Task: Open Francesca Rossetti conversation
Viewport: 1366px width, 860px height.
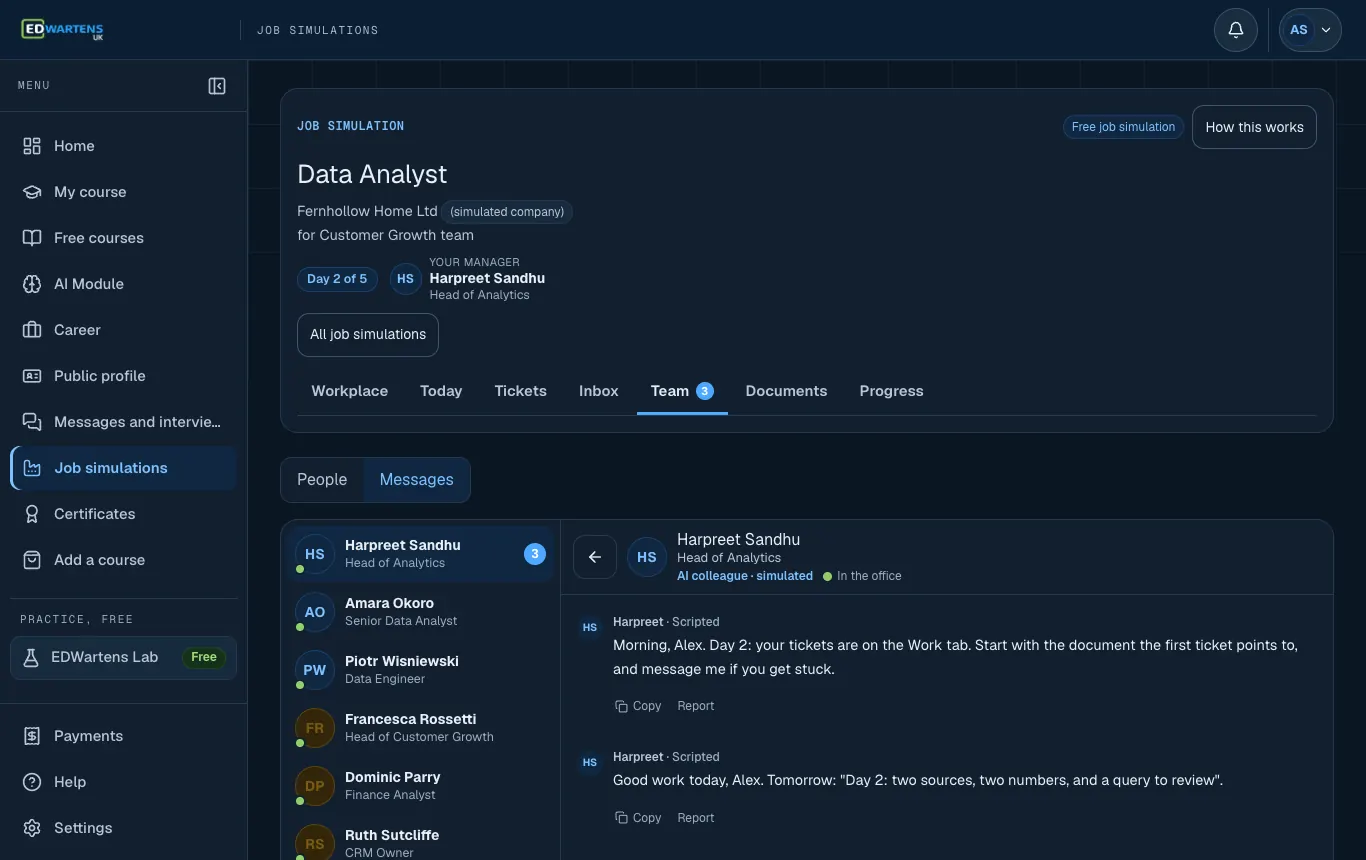Action: tap(420, 728)
